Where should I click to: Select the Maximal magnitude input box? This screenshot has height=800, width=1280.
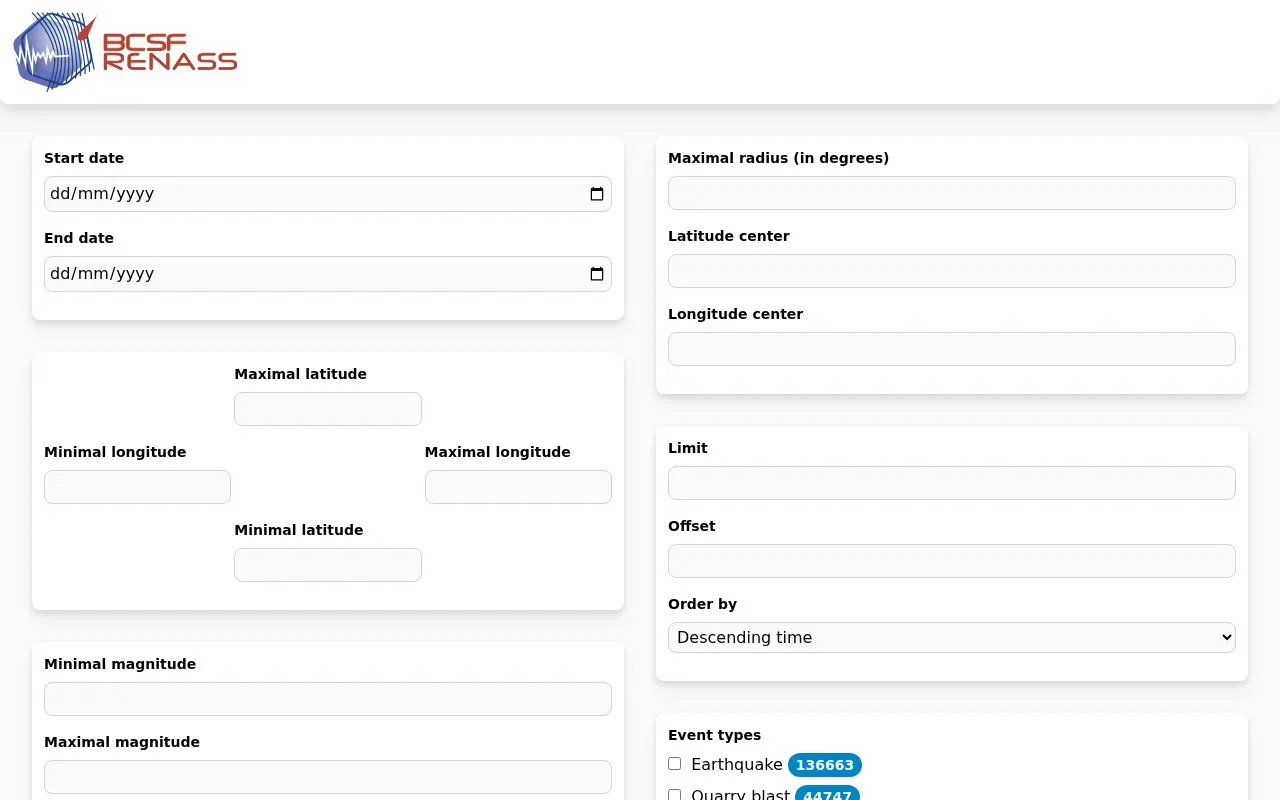click(328, 777)
